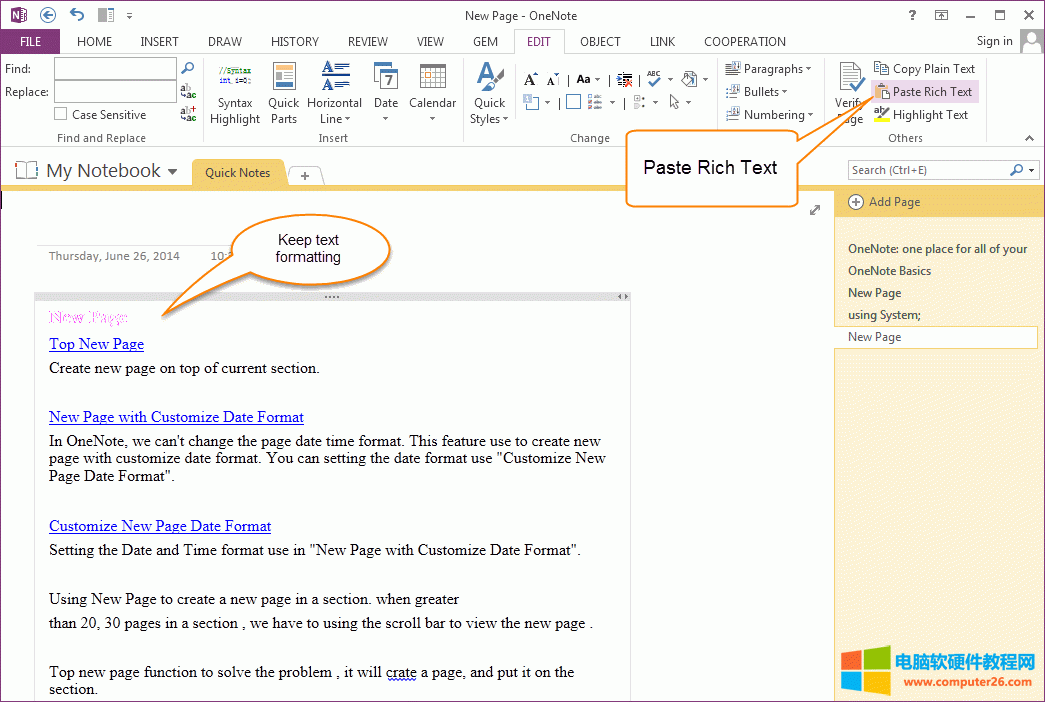Enable the Case Sensitive checkbox

(x=61, y=115)
